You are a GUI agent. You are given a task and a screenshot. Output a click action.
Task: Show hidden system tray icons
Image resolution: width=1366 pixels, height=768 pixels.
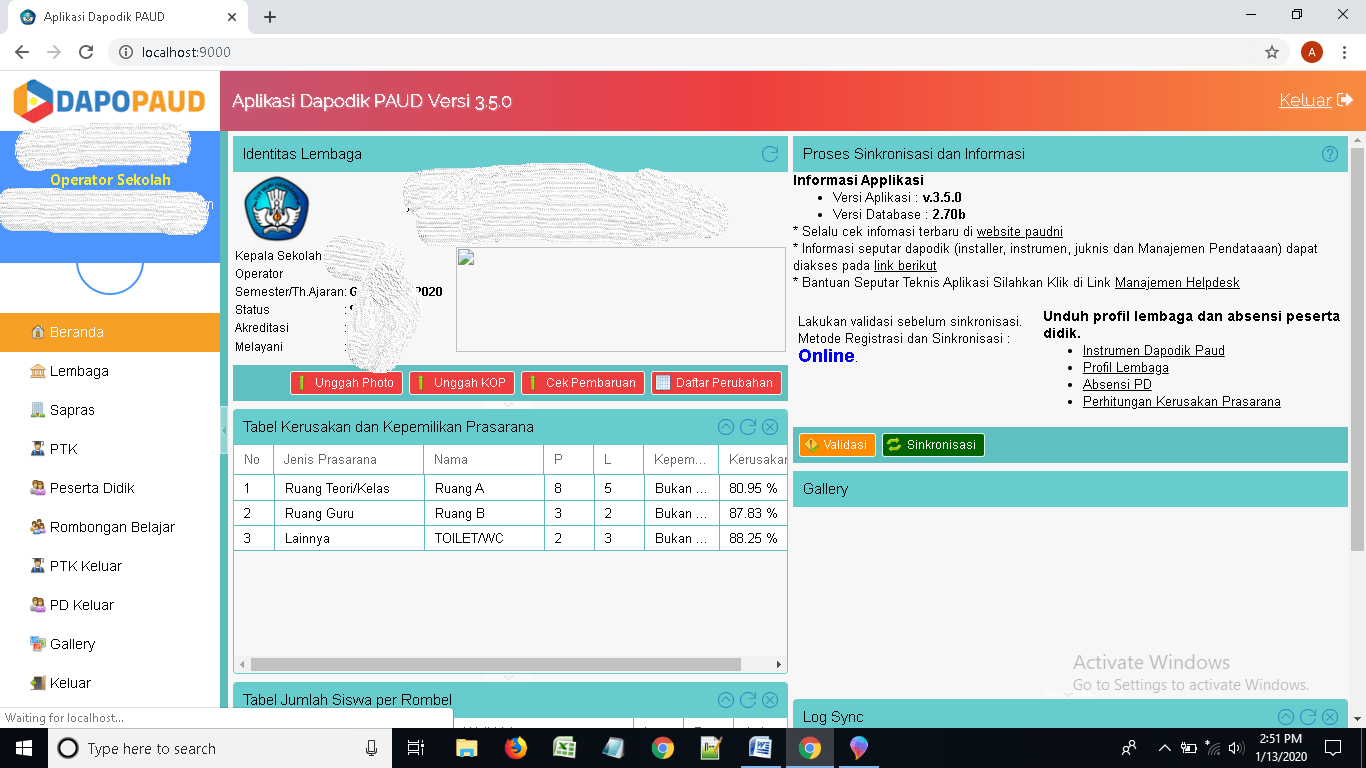1164,748
